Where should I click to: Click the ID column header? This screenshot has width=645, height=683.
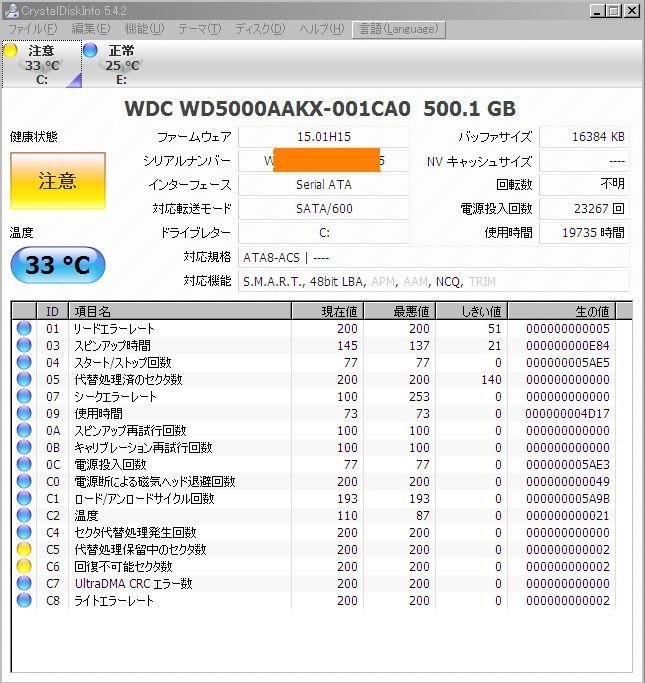pyautogui.click(x=52, y=311)
